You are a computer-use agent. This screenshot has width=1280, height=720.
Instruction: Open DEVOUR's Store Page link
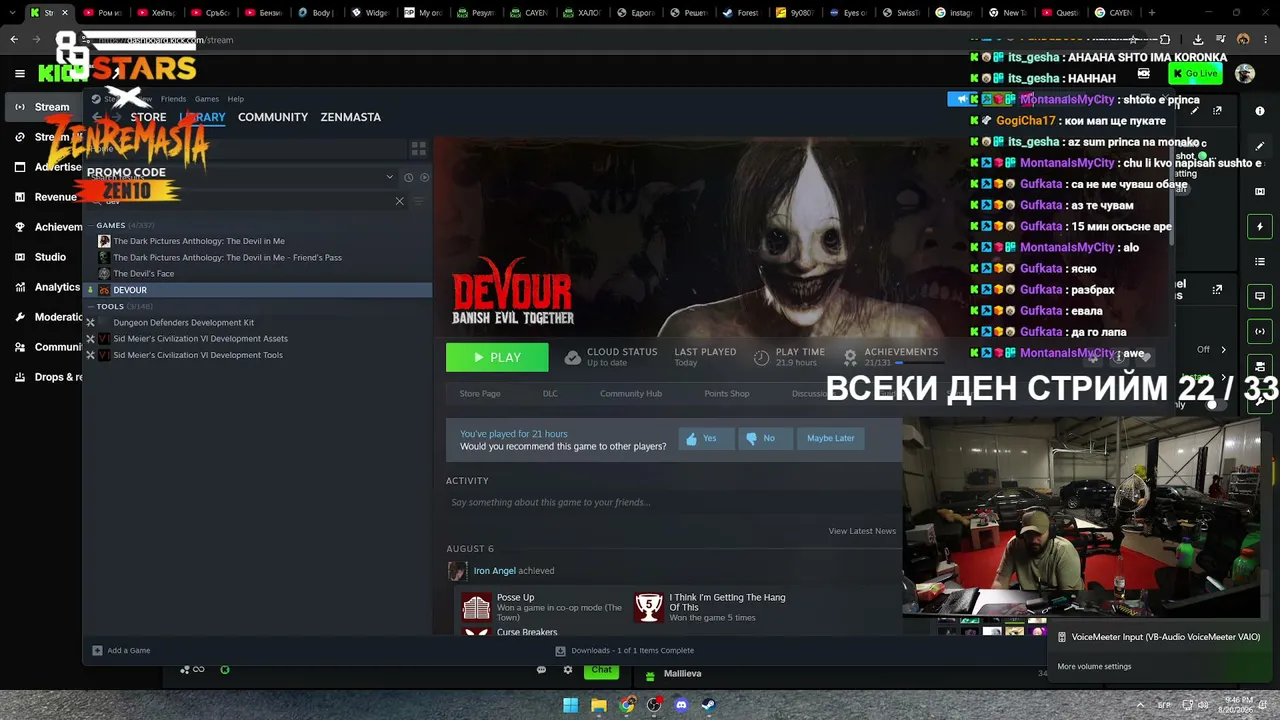point(480,394)
